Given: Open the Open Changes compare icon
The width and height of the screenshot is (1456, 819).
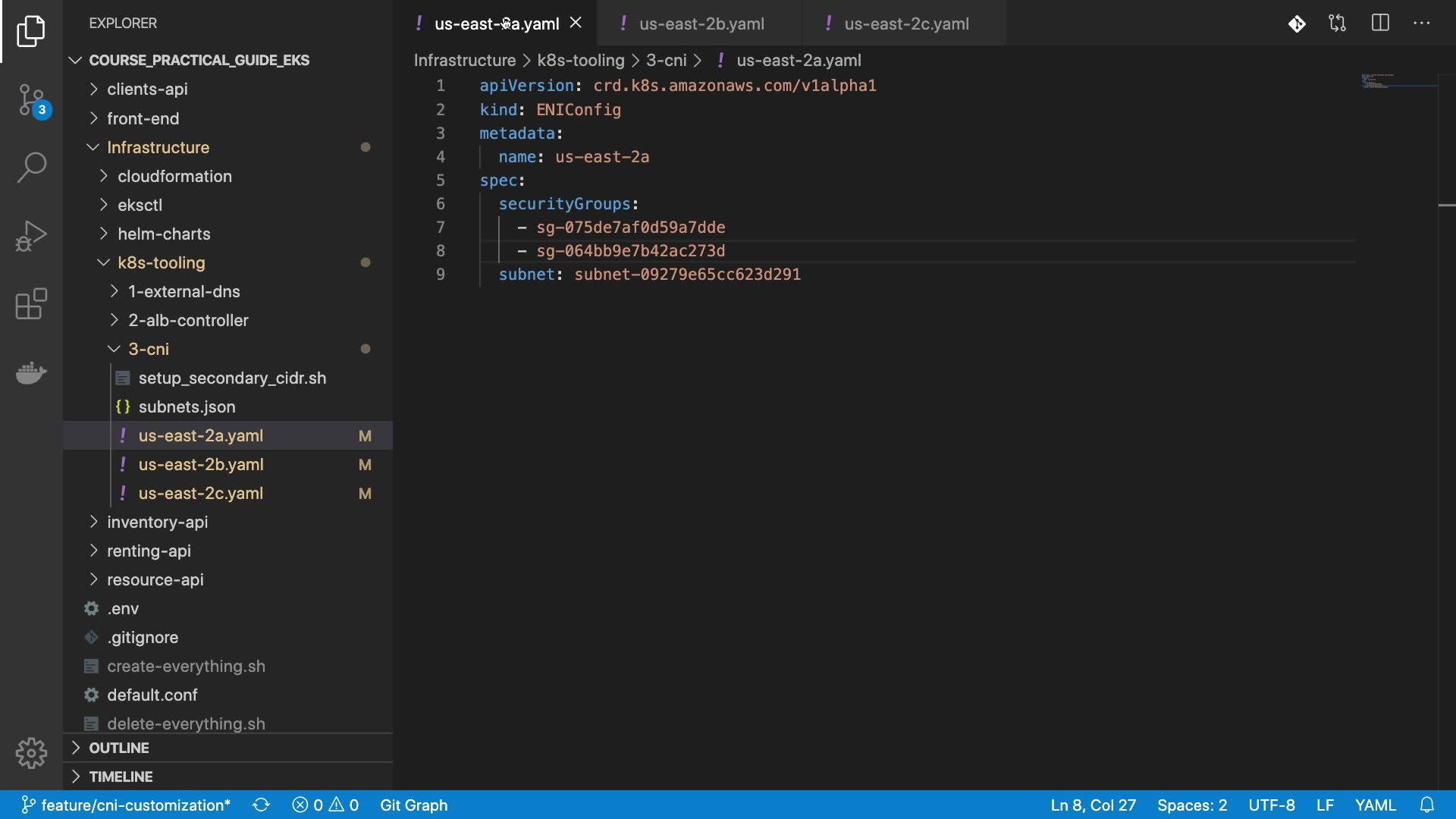Looking at the screenshot, I should click(x=1338, y=24).
